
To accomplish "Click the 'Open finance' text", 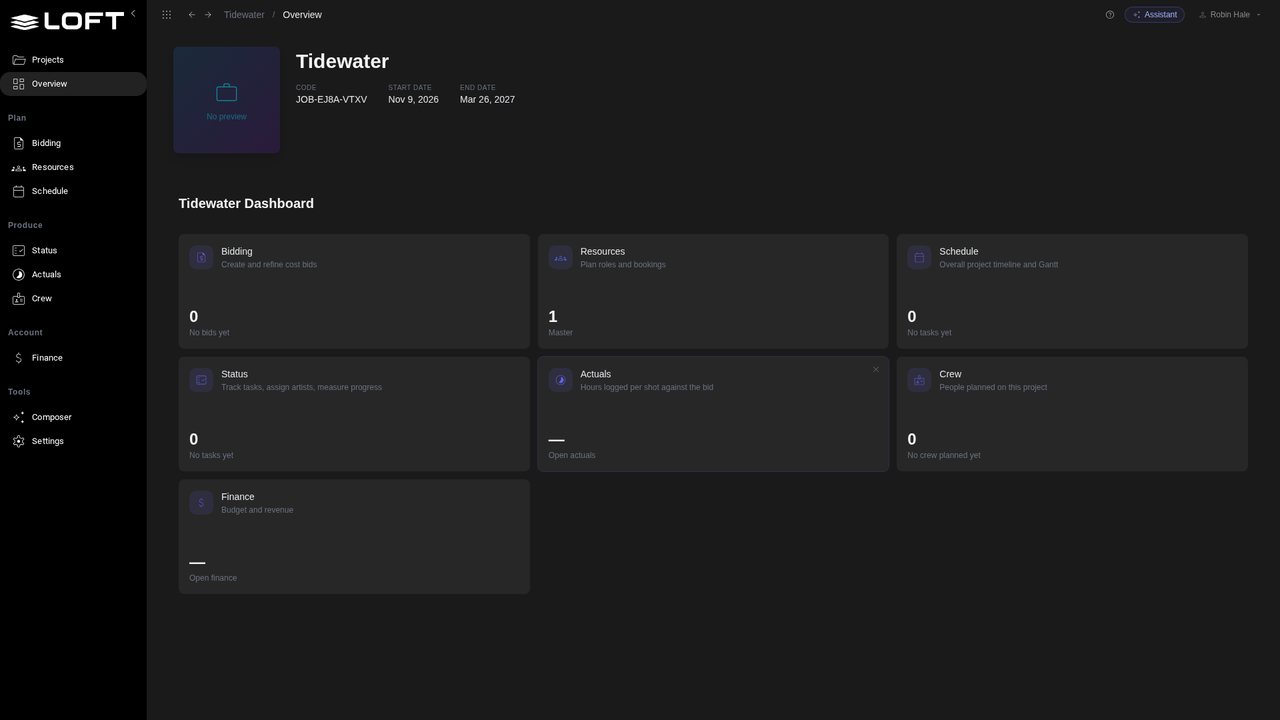I will pos(213,579).
